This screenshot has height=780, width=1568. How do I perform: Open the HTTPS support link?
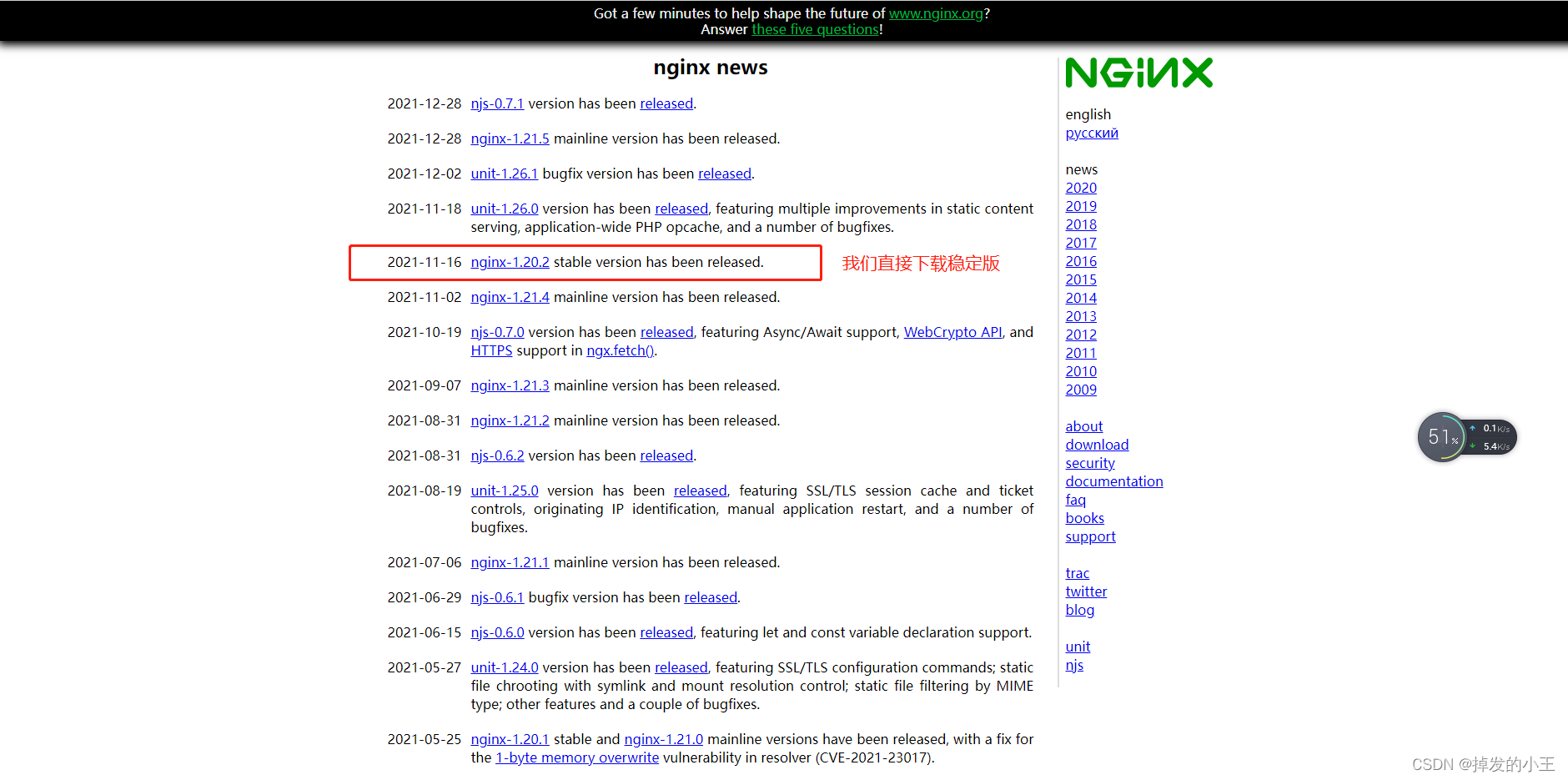491,350
